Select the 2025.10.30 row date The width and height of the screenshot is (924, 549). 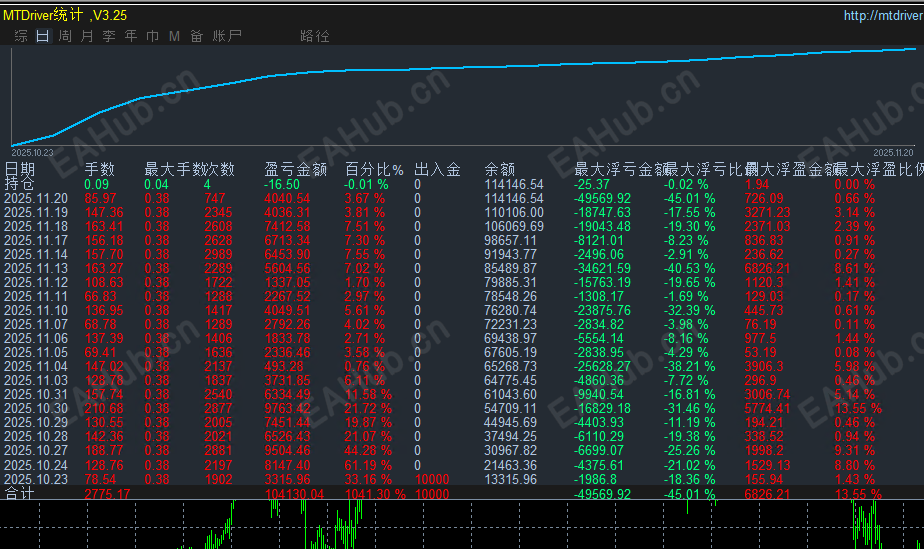(x=36, y=408)
